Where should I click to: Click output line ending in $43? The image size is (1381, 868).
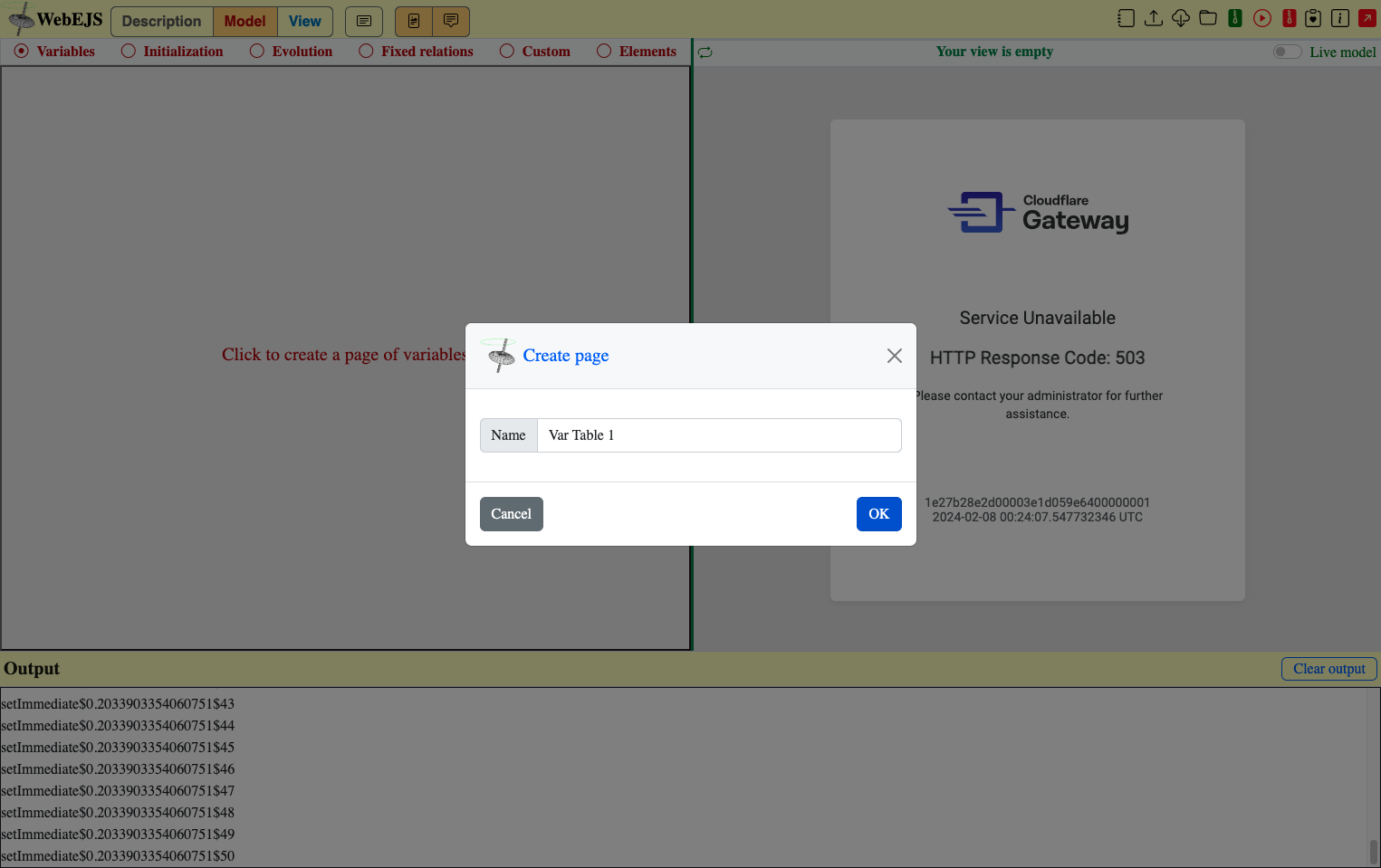[118, 703]
